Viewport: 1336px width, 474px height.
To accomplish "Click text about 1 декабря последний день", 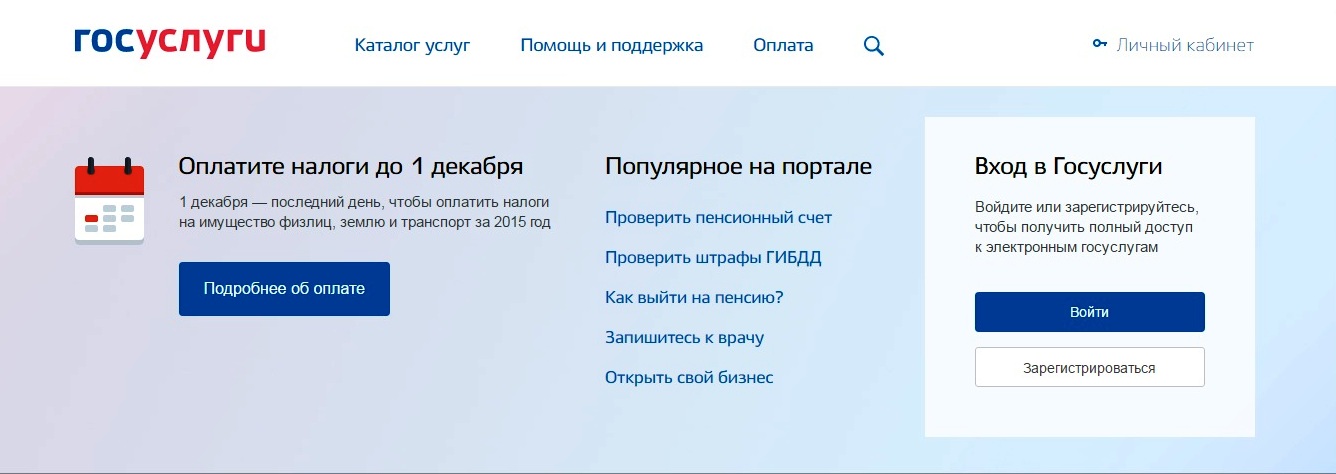I will click(x=365, y=212).
